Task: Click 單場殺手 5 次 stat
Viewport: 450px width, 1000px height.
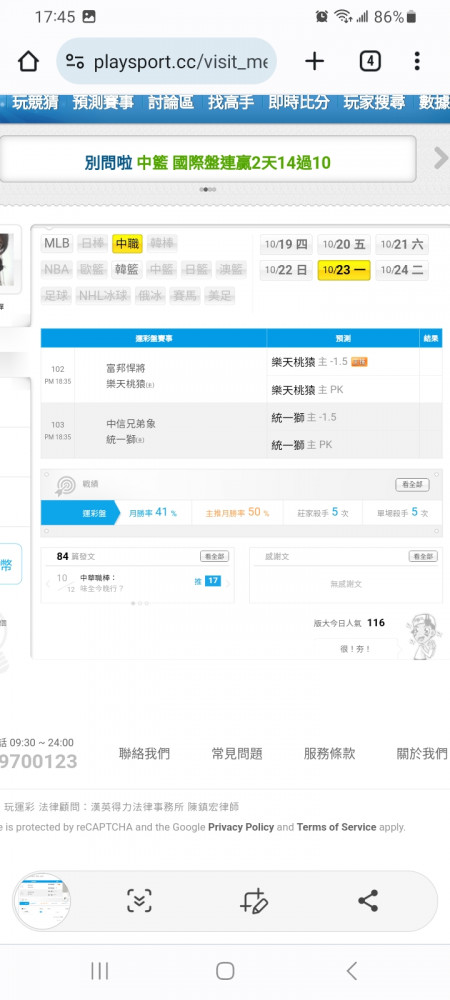Action: tap(402, 513)
